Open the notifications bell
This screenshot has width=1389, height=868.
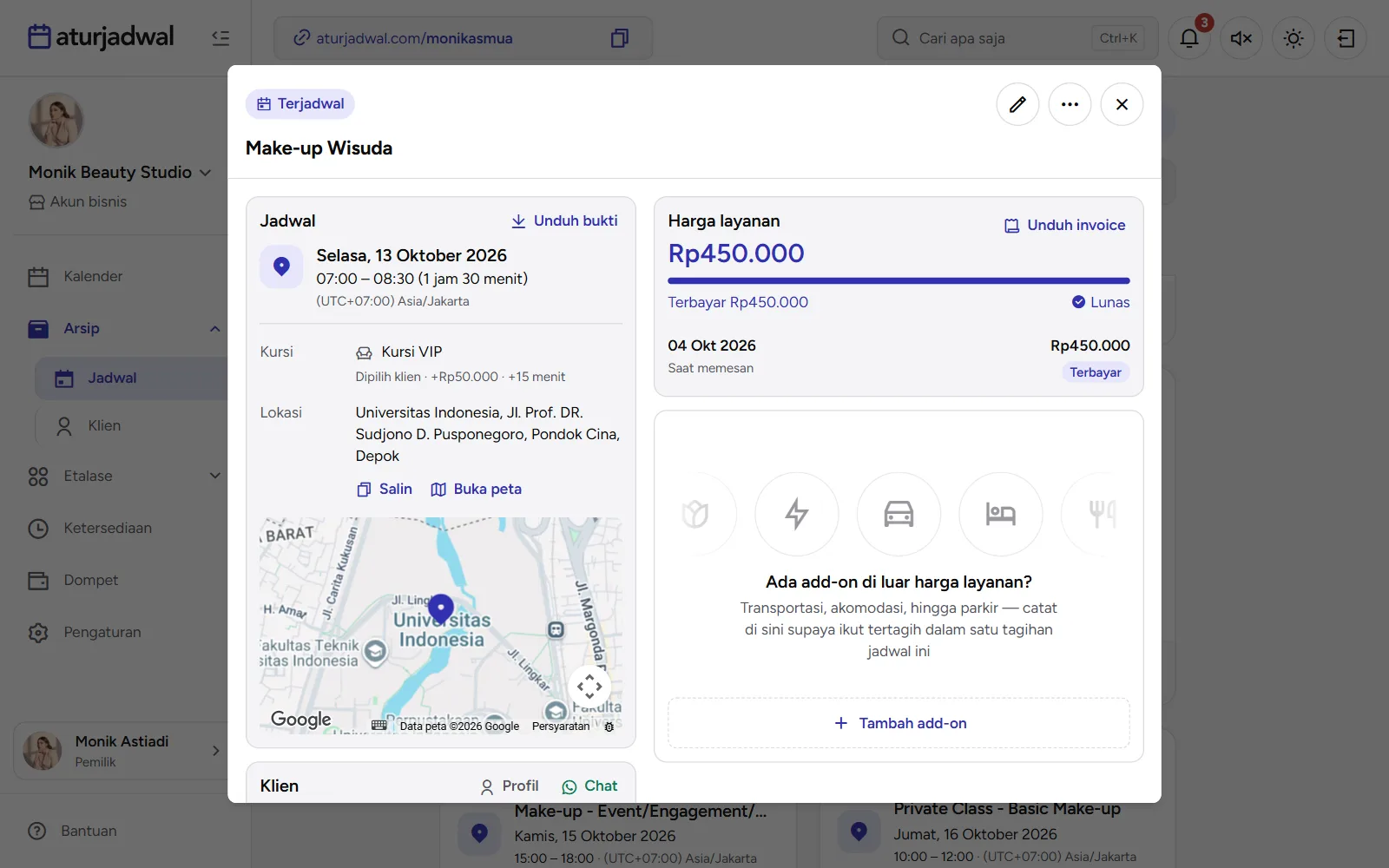pyautogui.click(x=1189, y=38)
